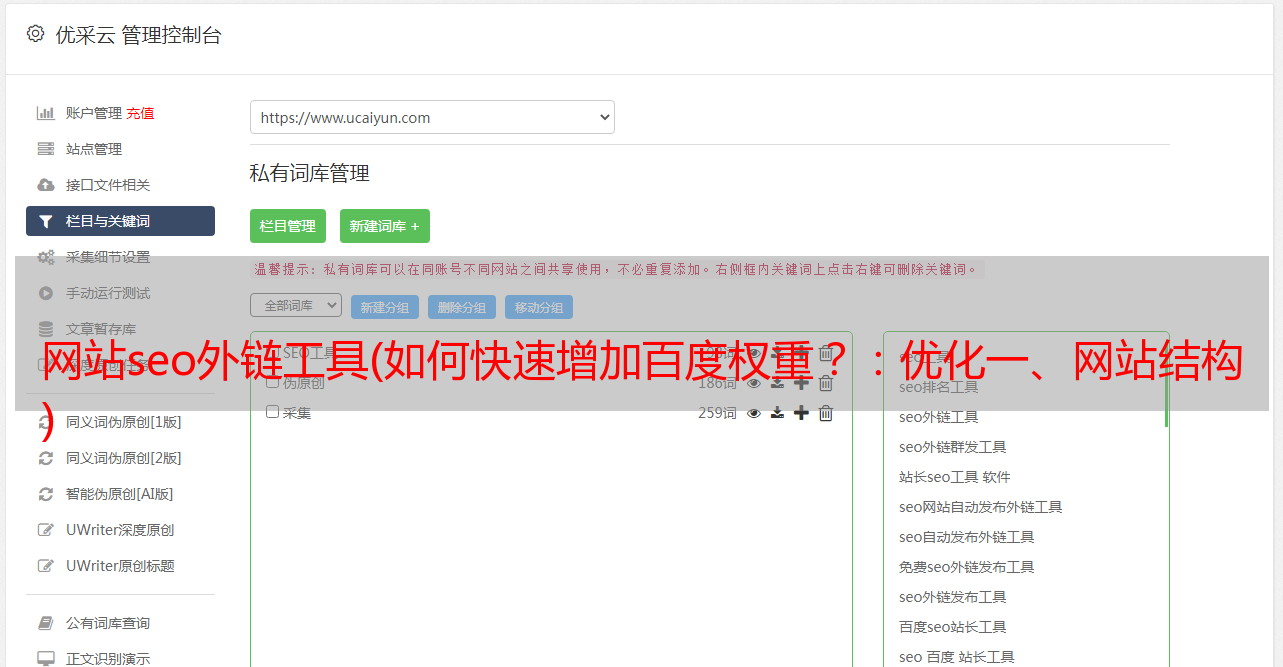Select the keyword seo外链发布工具
Screen dimensions: 1283x667
click(953, 597)
